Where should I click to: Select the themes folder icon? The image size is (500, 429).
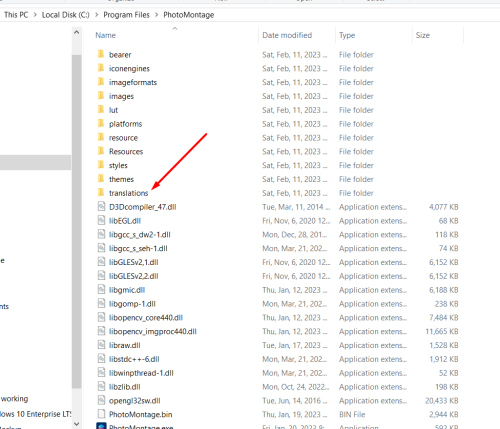click(101, 179)
